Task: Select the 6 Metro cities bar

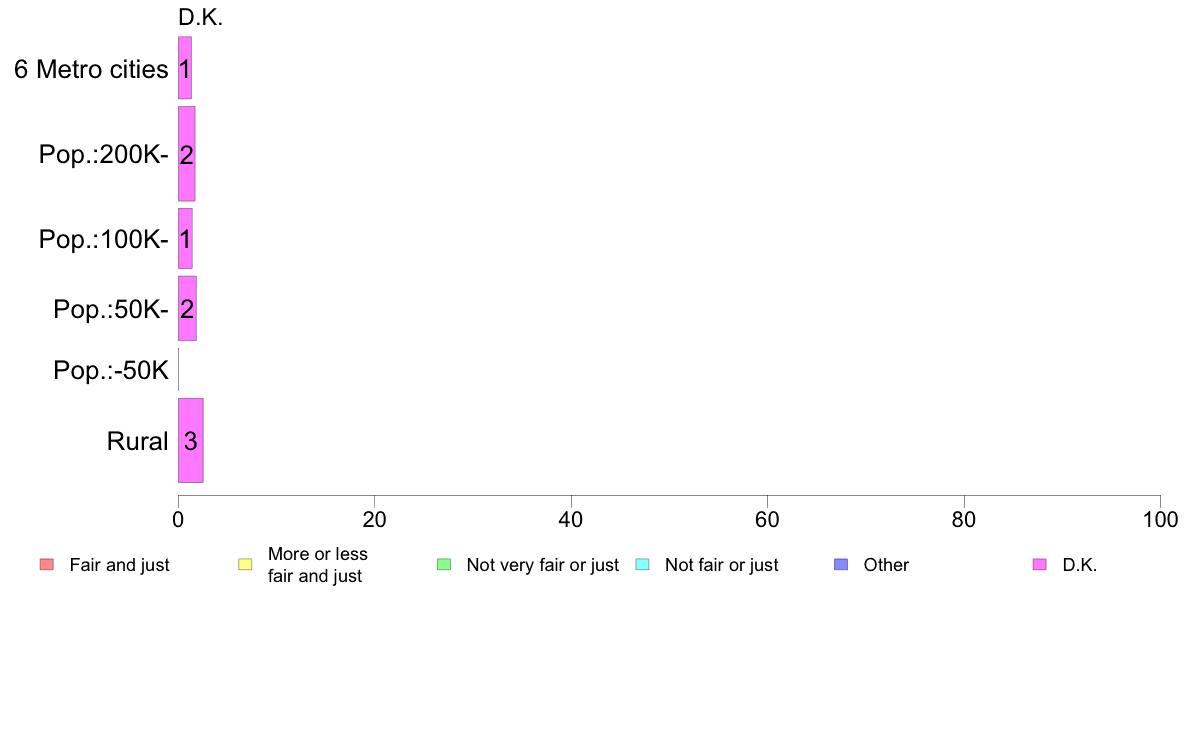Action: tap(185, 68)
